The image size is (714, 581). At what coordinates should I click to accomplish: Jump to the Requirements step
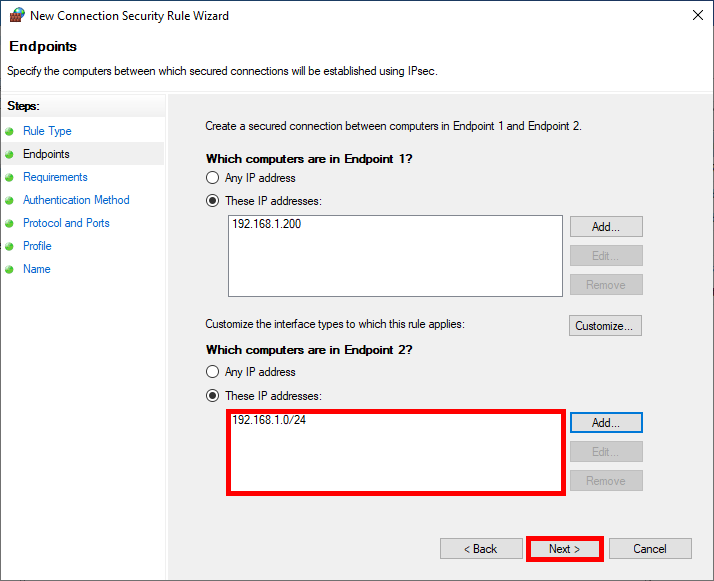click(55, 177)
